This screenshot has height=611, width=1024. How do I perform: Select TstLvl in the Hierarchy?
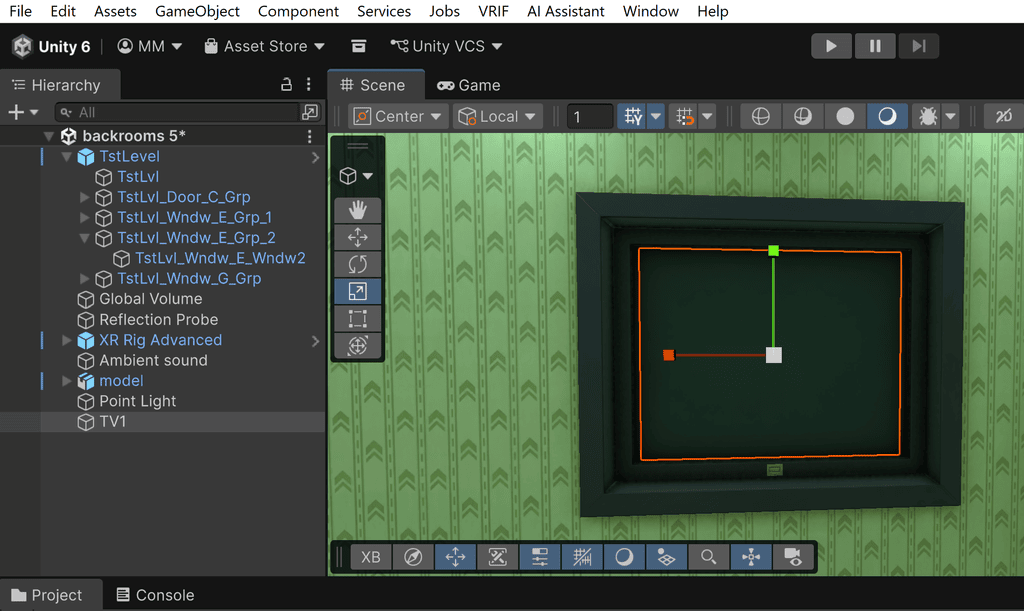(138, 177)
